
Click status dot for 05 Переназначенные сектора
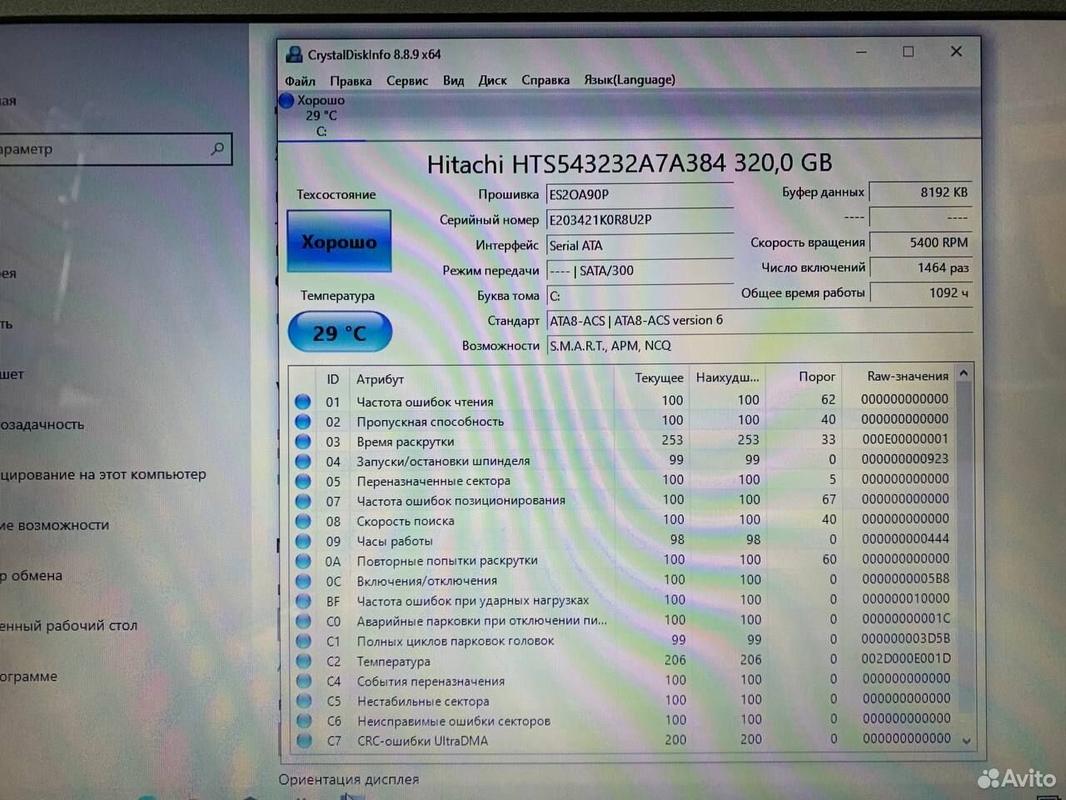click(303, 481)
